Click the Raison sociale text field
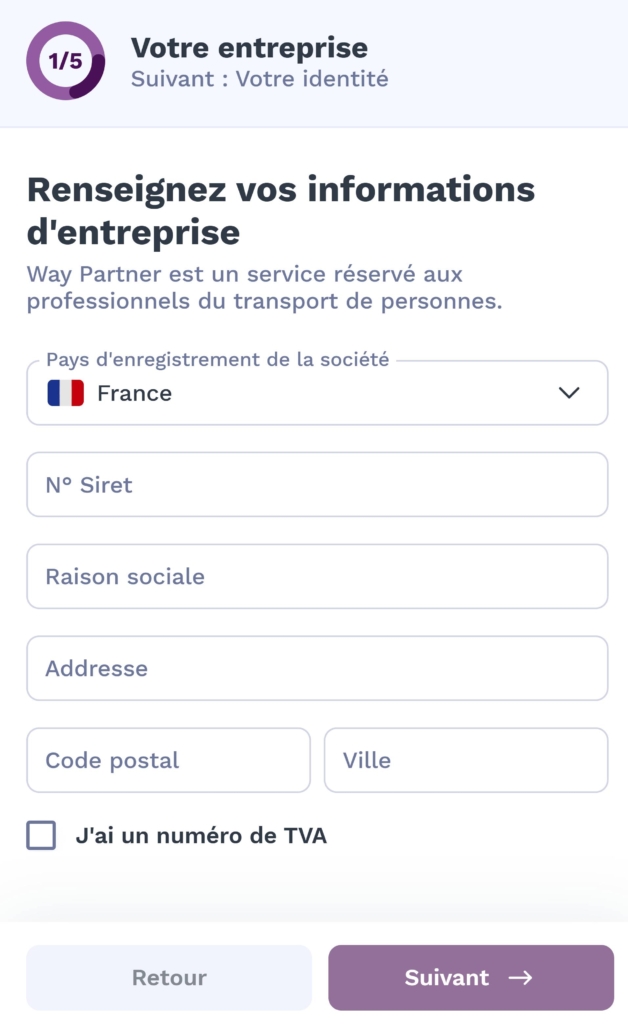The image size is (628, 1024). [x=317, y=577]
